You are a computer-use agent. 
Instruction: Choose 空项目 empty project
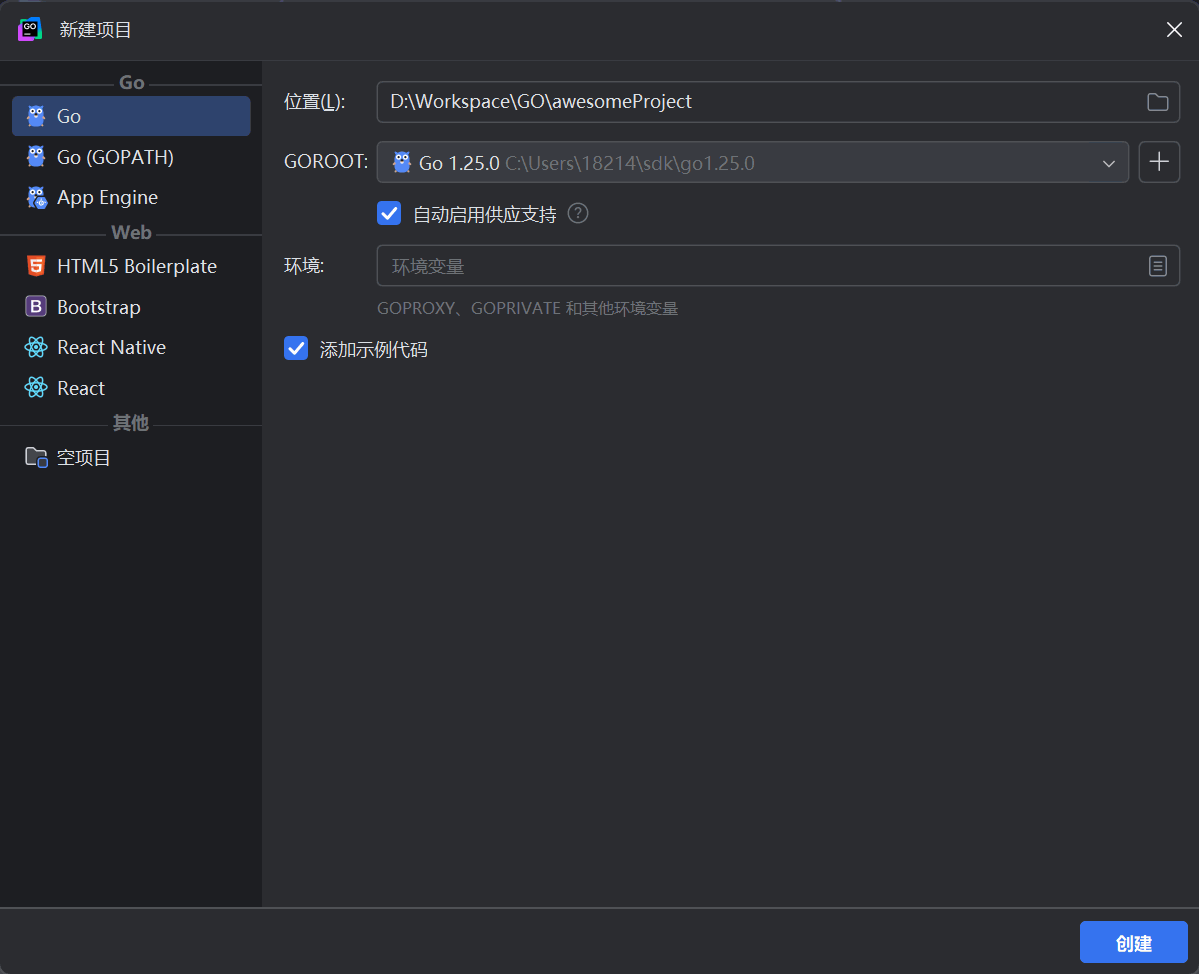(x=132, y=457)
